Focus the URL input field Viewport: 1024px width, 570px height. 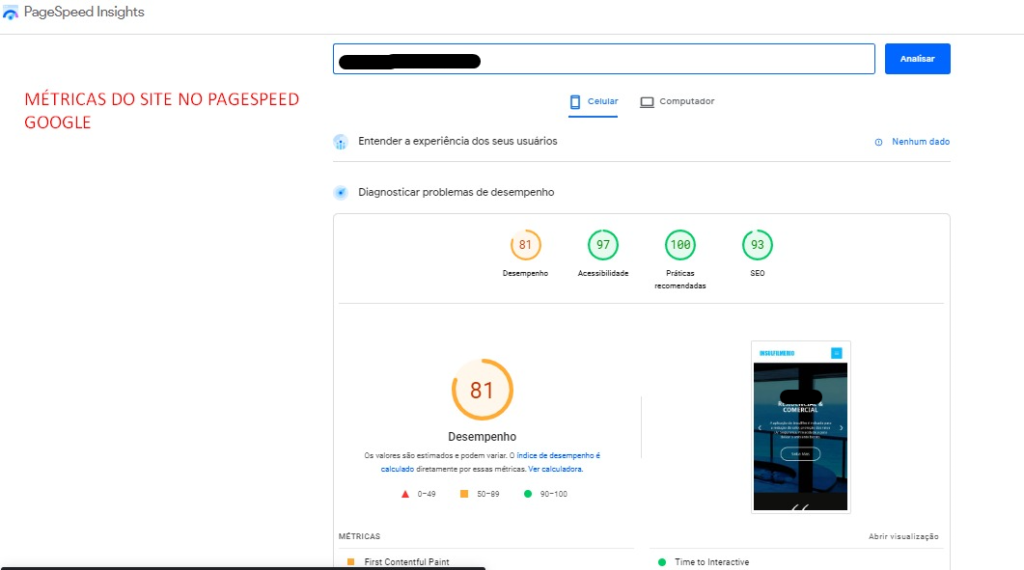coord(603,59)
